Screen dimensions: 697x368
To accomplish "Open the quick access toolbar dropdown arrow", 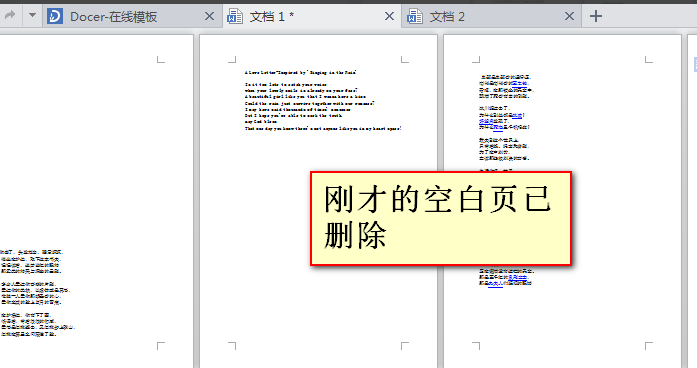I will click(32, 15).
